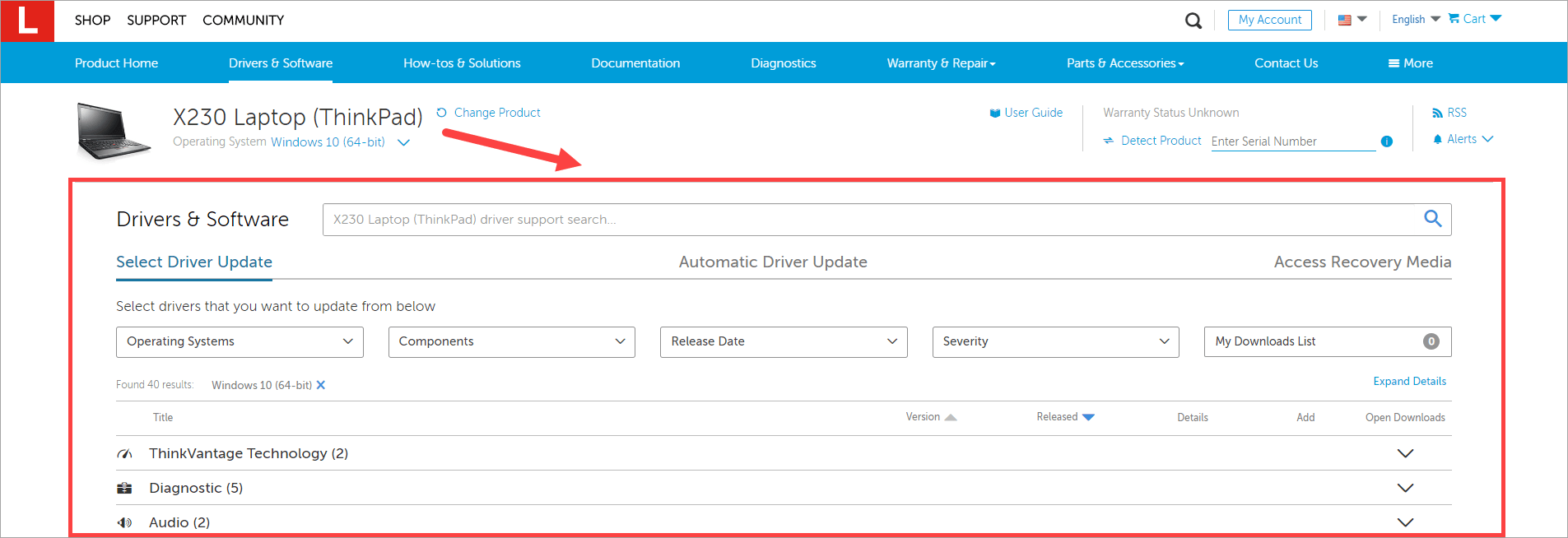Open the Components dropdown
The width and height of the screenshot is (1568, 538).
click(512, 341)
